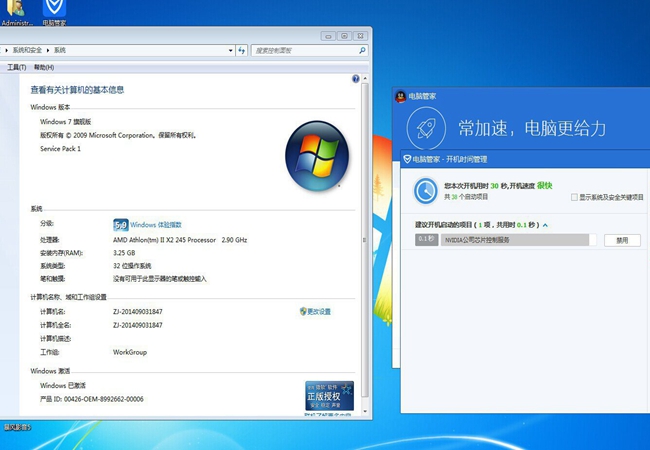Enable 显示系统及安全关键项目 checkbox
650x450 pixels.
coord(574,197)
